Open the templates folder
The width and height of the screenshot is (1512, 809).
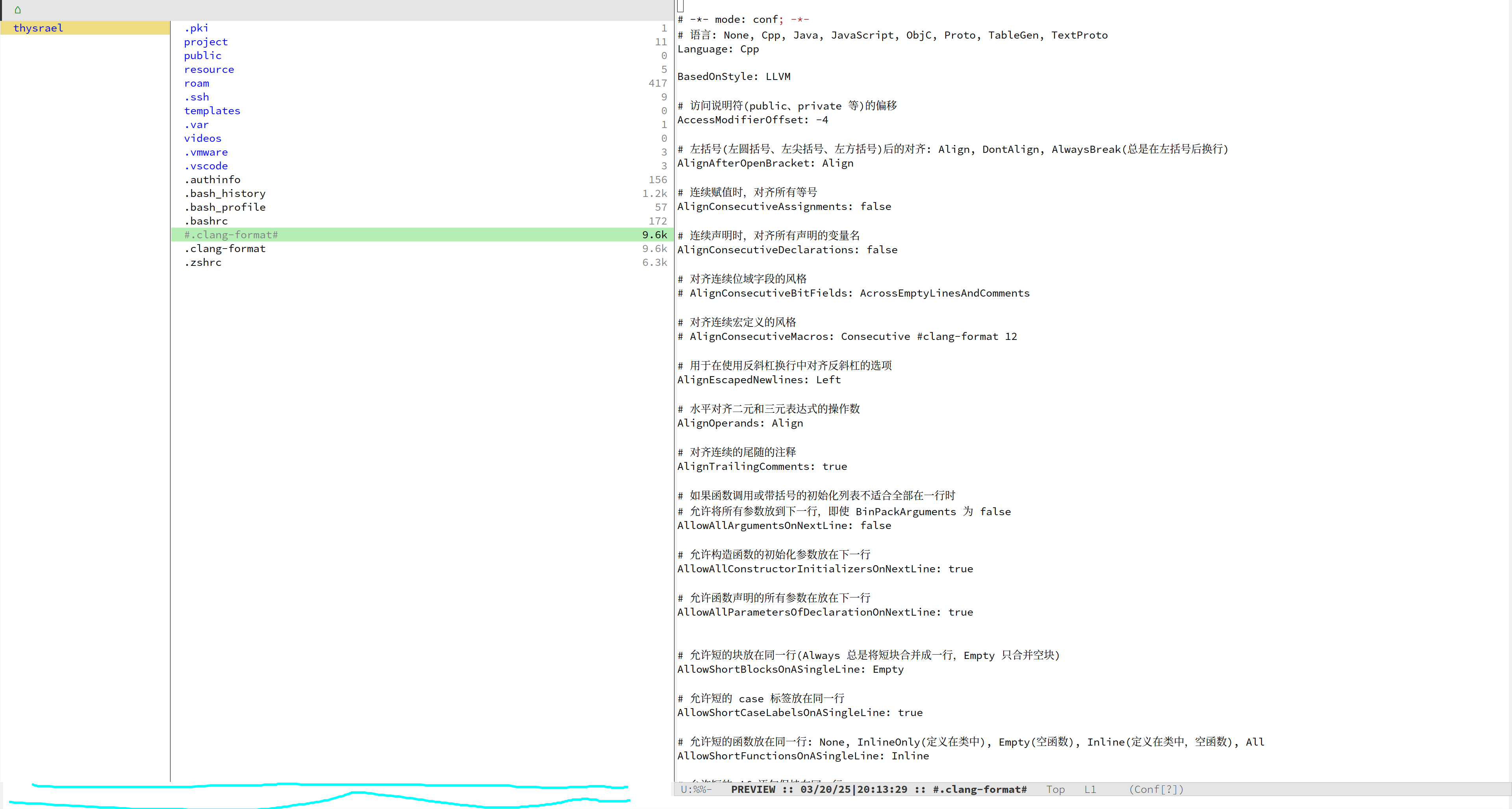point(212,111)
